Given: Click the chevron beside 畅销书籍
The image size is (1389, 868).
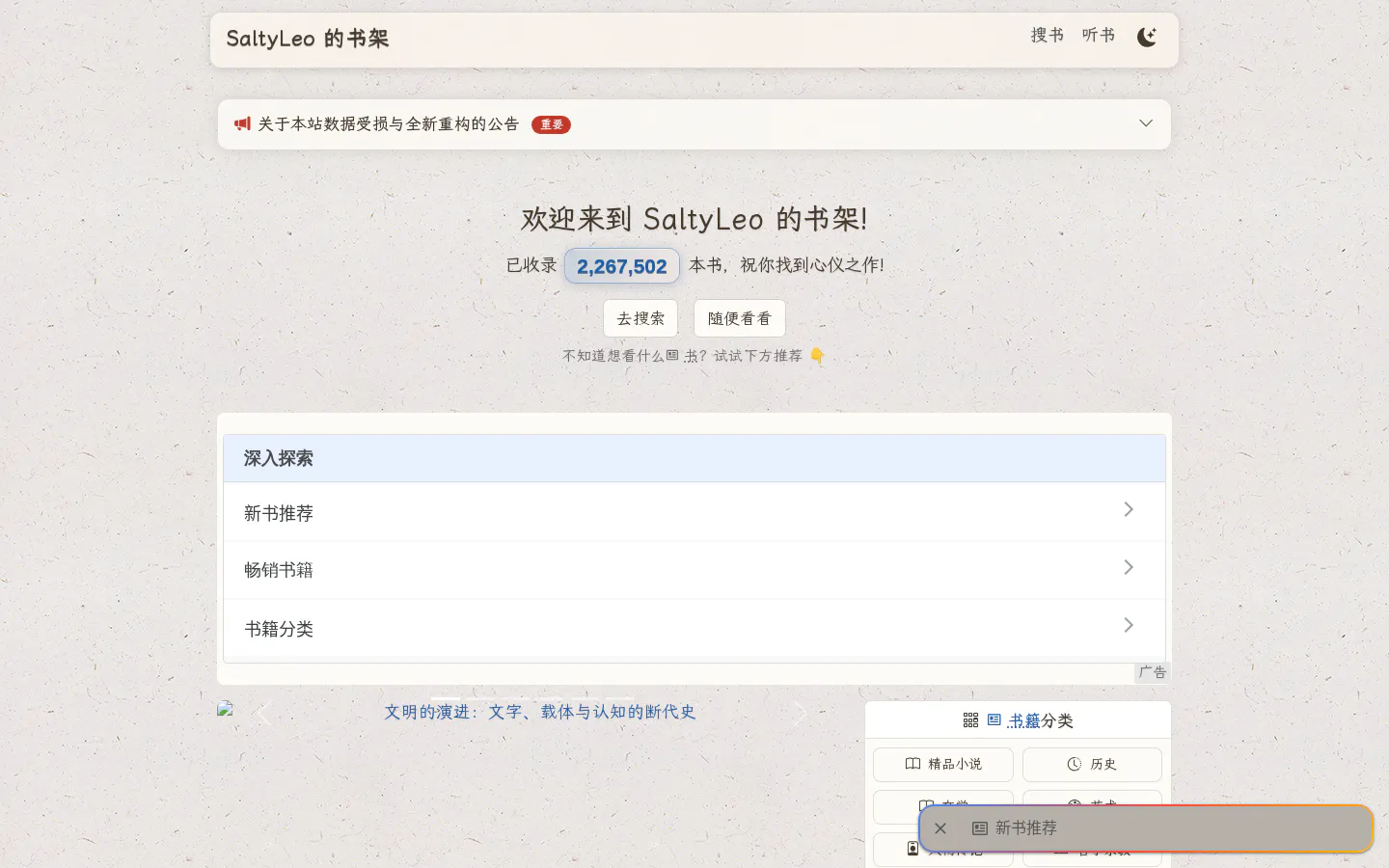Looking at the screenshot, I should [1128, 567].
